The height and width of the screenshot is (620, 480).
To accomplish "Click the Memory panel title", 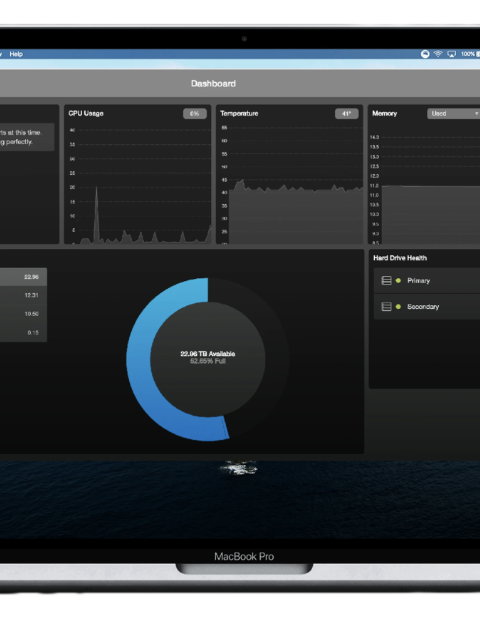I will coord(384,113).
